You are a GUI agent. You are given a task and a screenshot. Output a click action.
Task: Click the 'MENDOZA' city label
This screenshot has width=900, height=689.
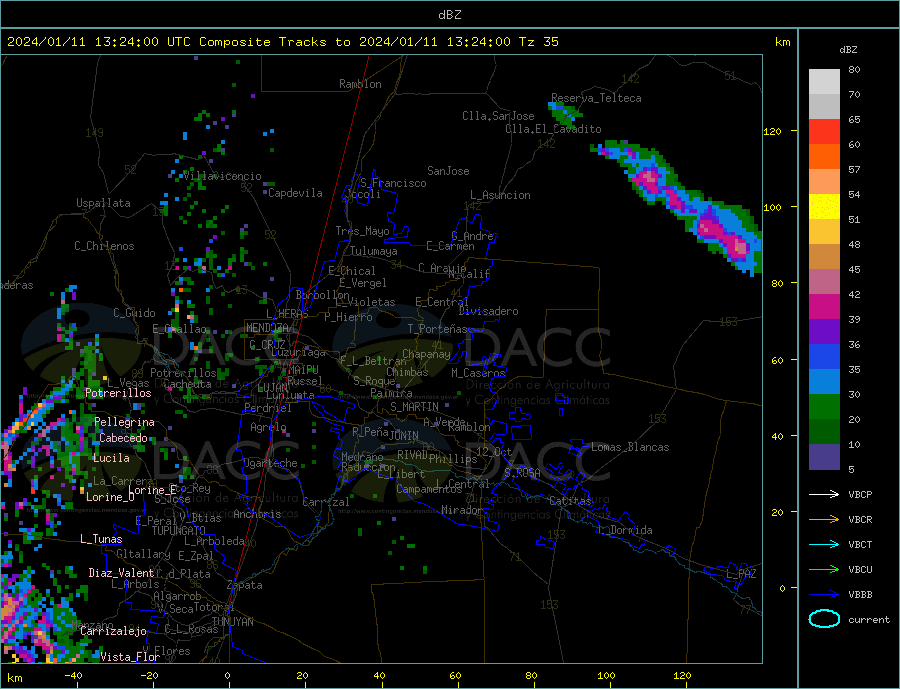coord(267,328)
